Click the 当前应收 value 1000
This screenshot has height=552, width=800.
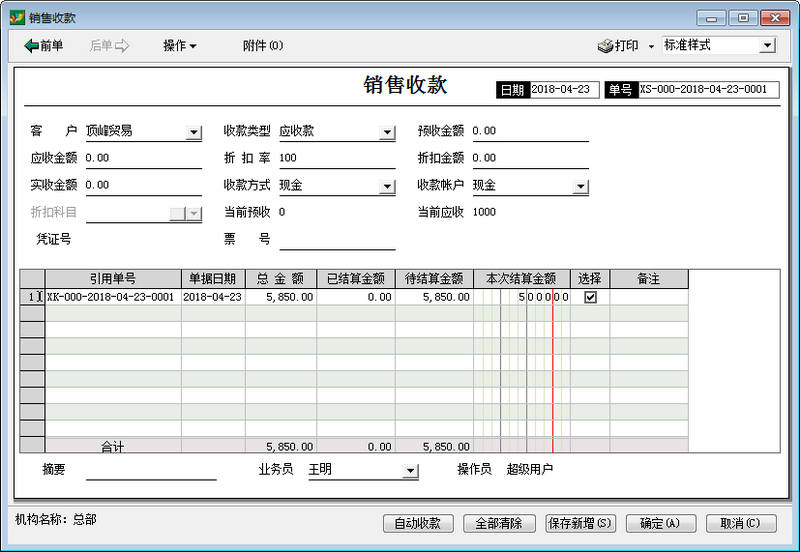tap(484, 212)
